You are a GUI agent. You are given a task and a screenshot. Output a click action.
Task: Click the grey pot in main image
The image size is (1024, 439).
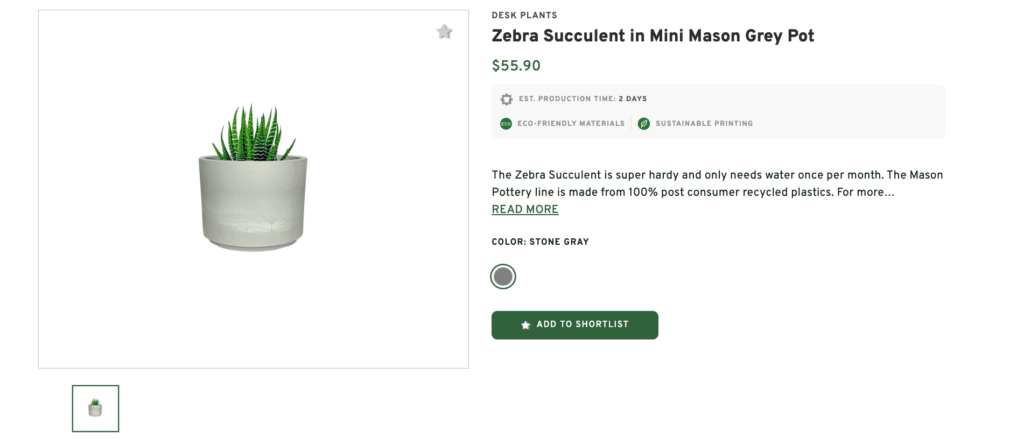[x=253, y=204]
